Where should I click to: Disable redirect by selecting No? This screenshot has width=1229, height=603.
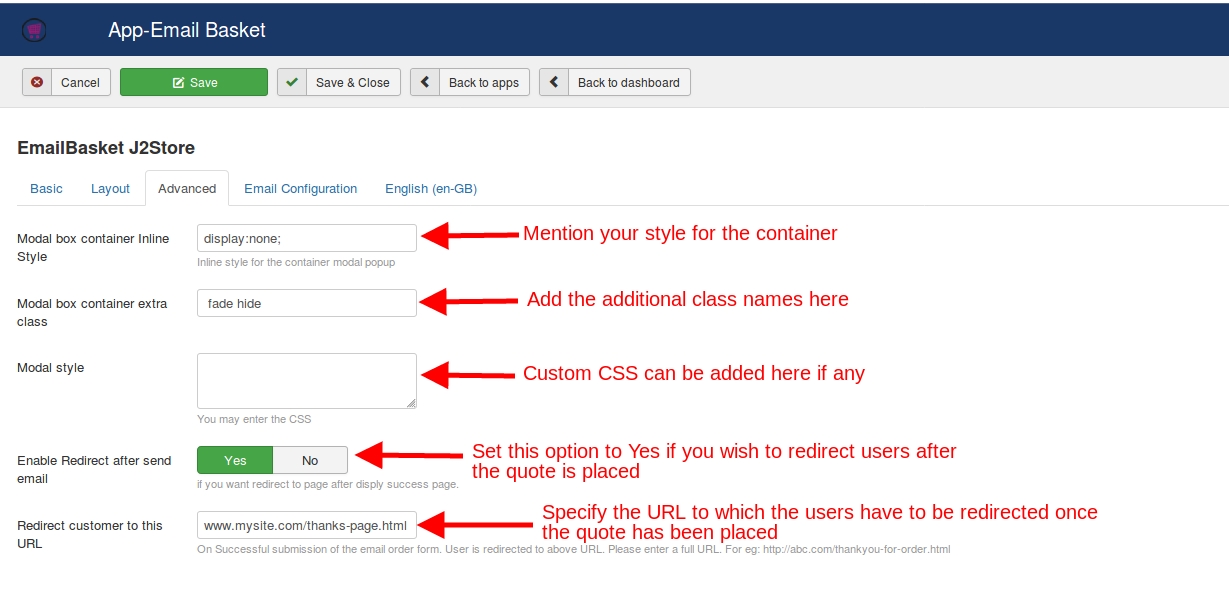310,460
